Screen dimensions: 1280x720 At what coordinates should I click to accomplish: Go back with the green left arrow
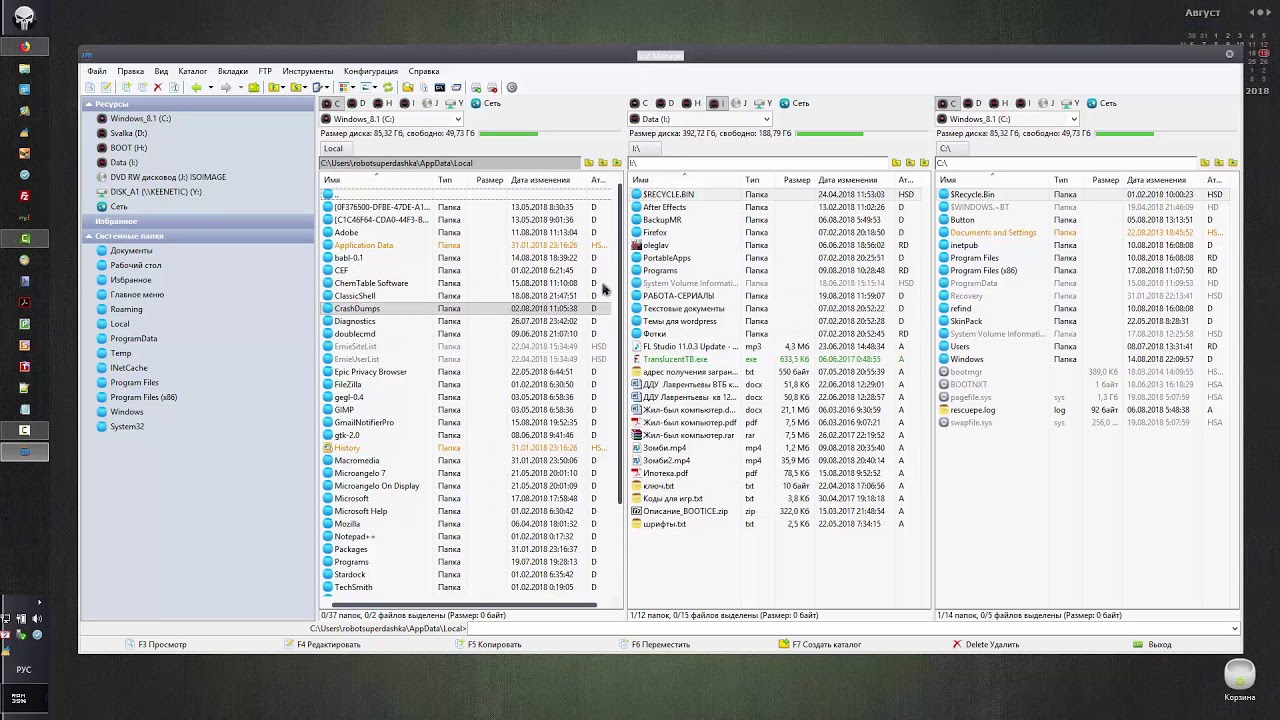(196, 87)
